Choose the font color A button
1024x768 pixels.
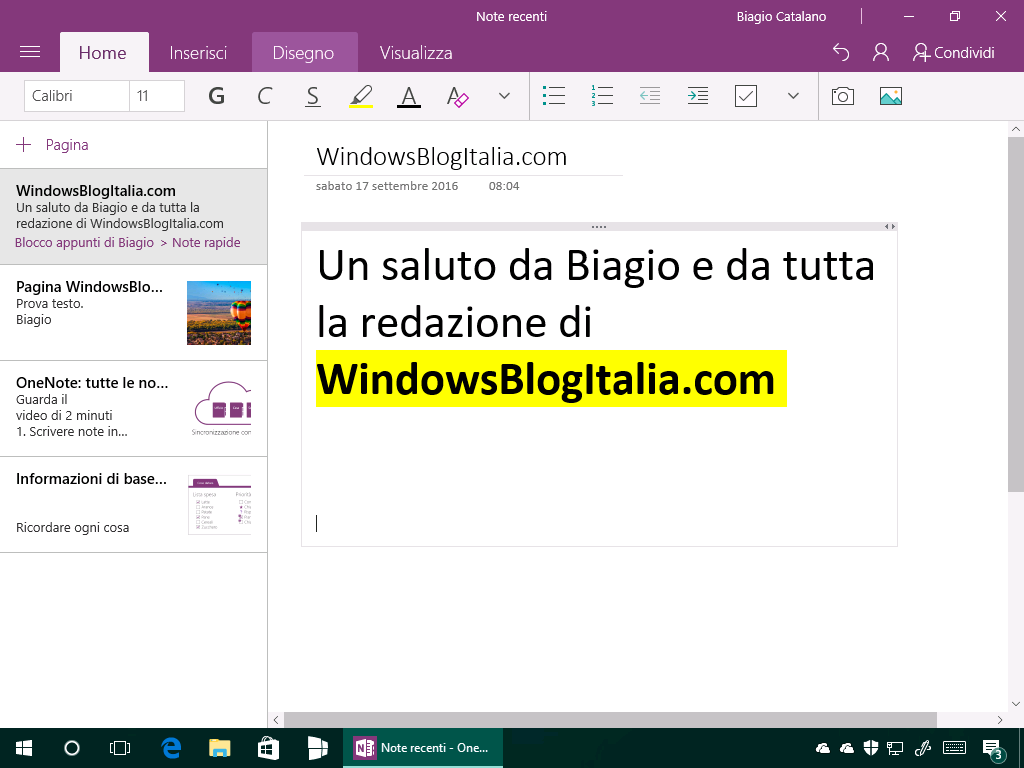[x=409, y=96]
